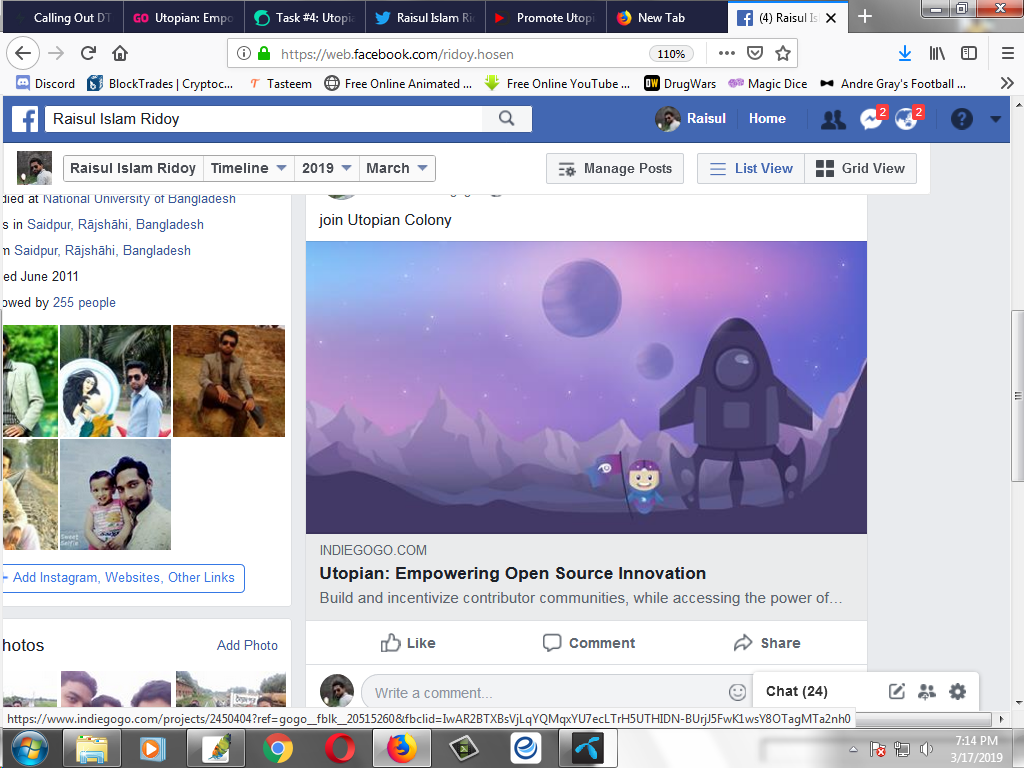Click Add Photo link
Image resolution: width=1024 pixels, height=768 pixels.
pyautogui.click(x=247, y=645)
